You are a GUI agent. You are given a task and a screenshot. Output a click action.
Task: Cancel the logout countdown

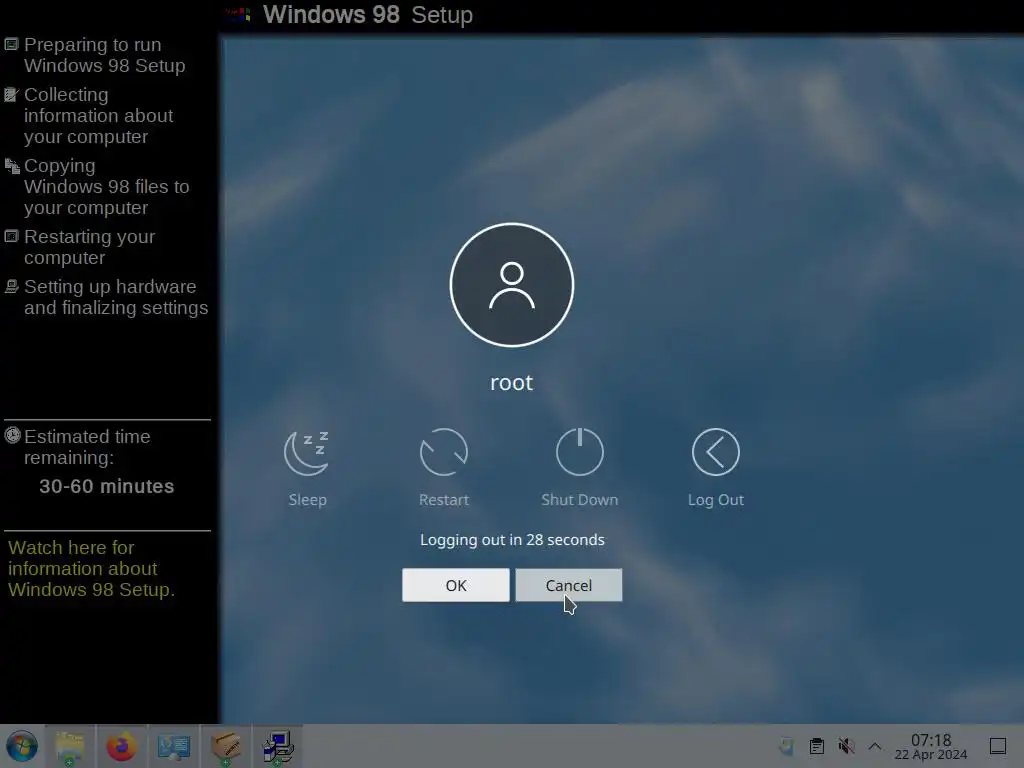[x=569, y=585]
